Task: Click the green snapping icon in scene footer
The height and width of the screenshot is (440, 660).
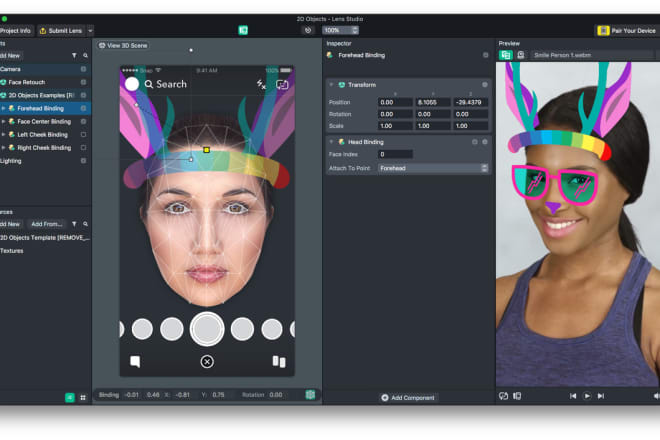Action: point(310,395)
